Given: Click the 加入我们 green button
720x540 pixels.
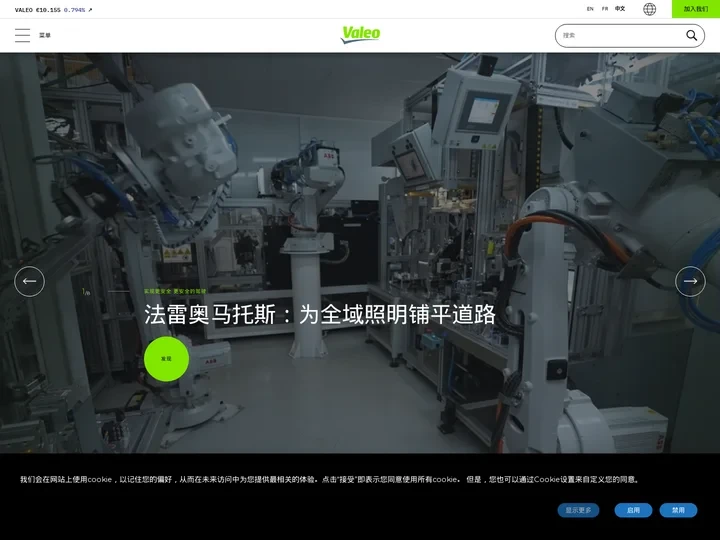Looking at the screenshot, I should [x=696, y=9].
